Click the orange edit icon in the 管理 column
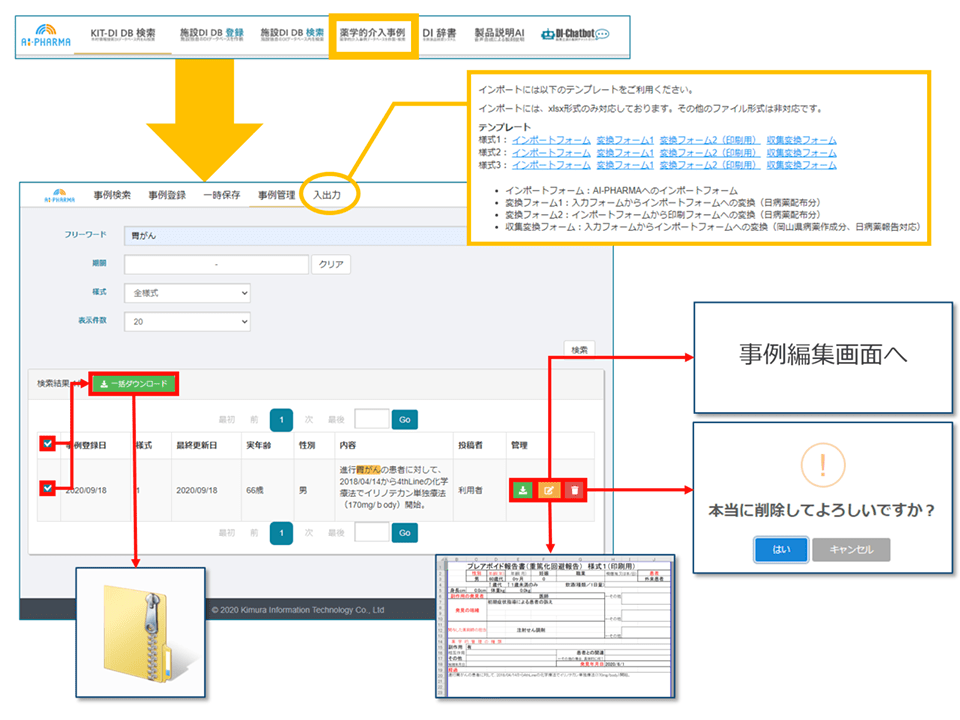Screen dimensions: 960x720 (x=548, y=490)
